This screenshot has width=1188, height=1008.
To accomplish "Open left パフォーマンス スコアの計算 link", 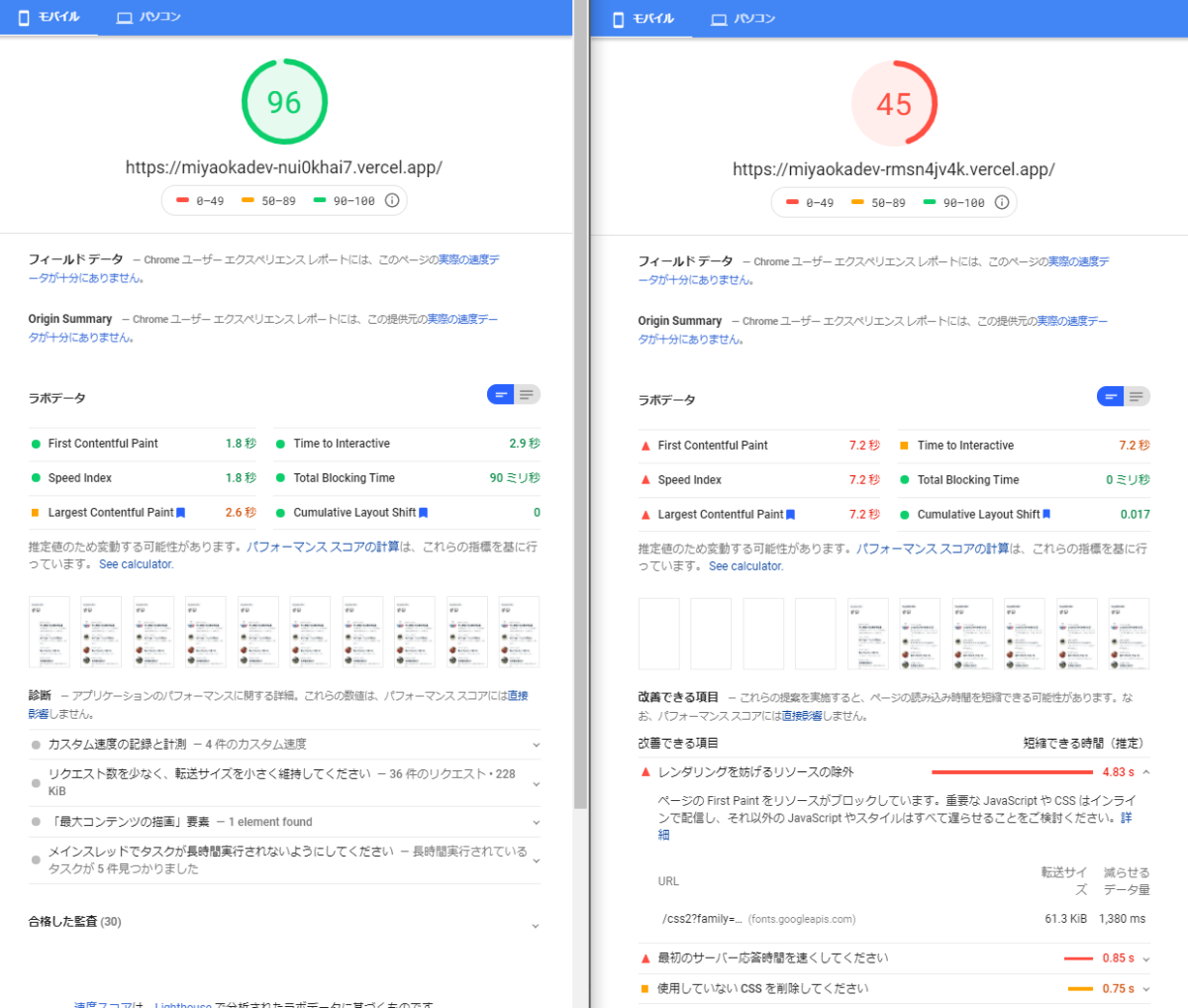I will [x=323, y=547].
